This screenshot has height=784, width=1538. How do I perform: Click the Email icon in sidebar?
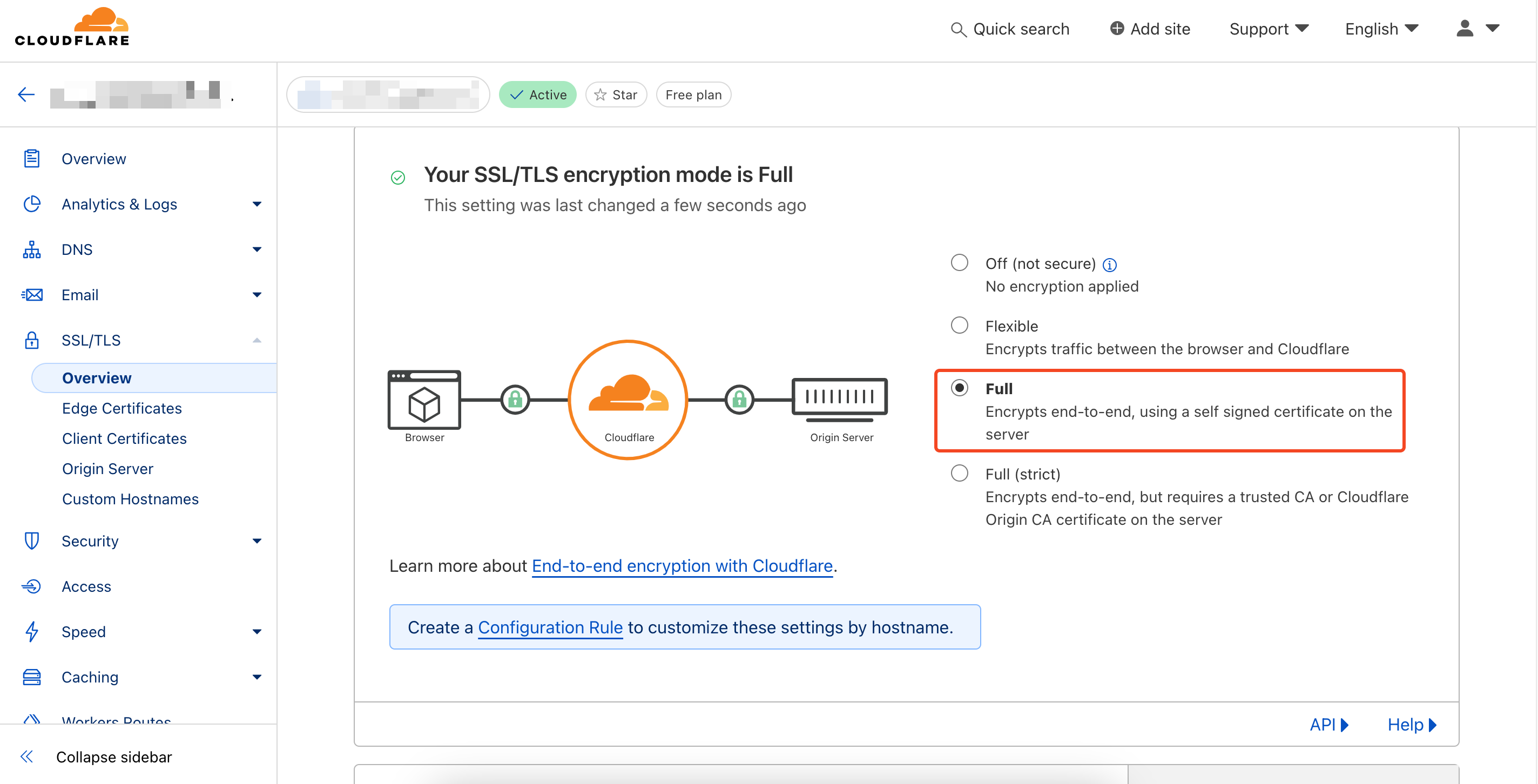(32, 295)
